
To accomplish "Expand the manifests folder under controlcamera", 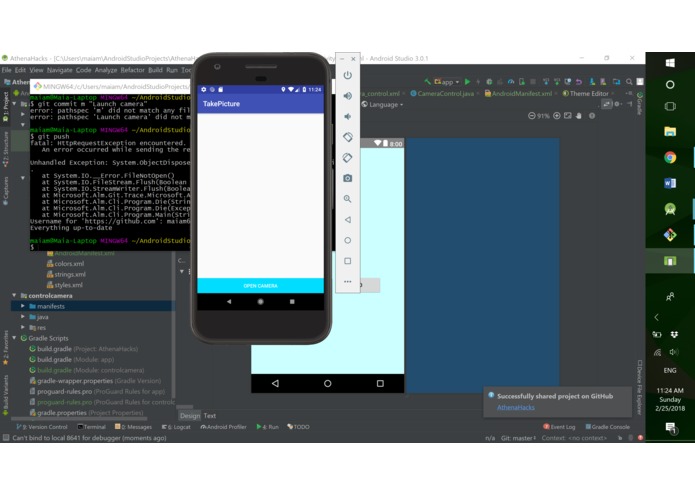I will pos(23,306).
